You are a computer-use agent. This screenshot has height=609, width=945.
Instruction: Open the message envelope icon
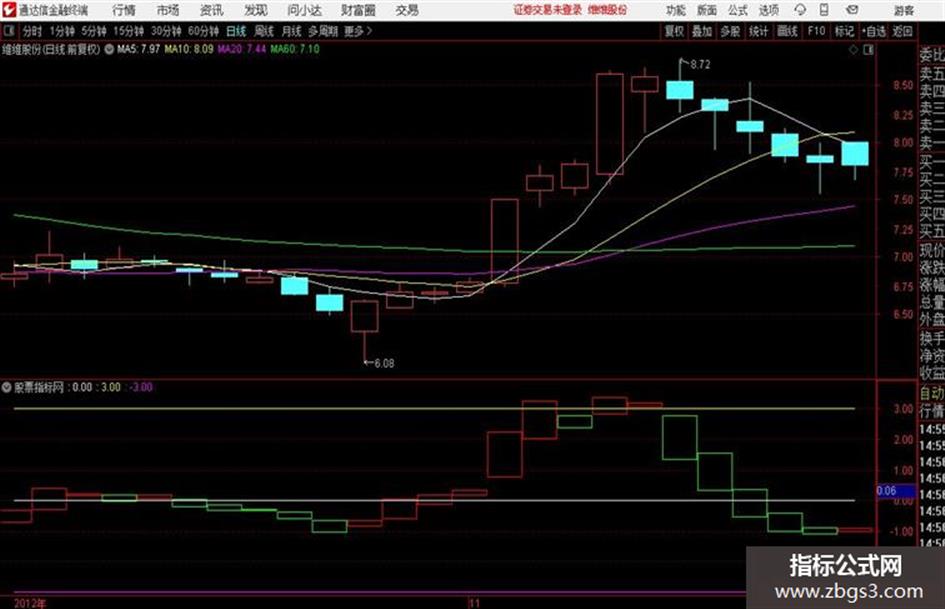tap(852, 10)
